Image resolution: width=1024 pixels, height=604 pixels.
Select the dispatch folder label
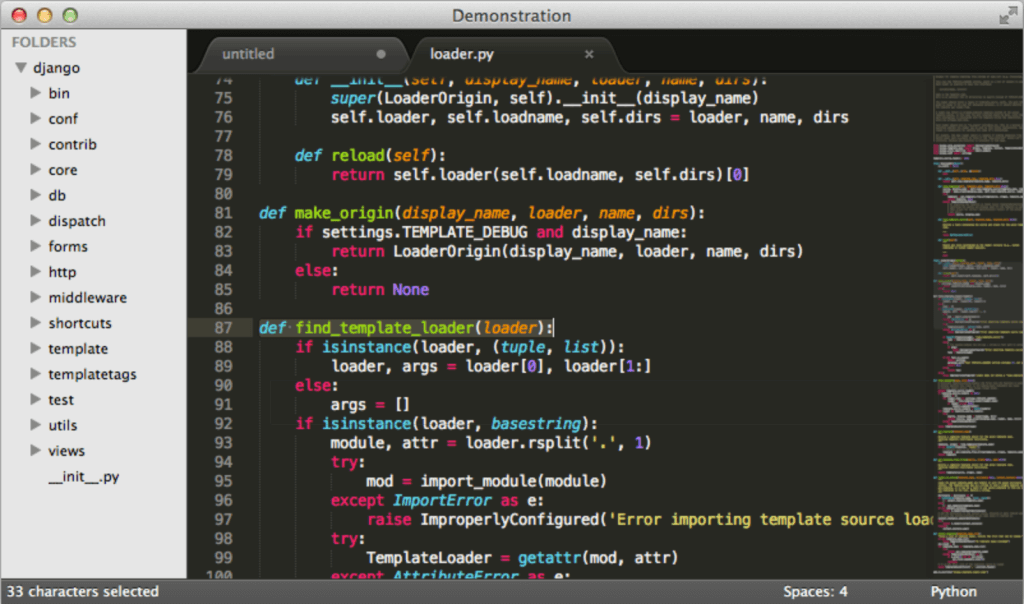(x=77, y=221)
